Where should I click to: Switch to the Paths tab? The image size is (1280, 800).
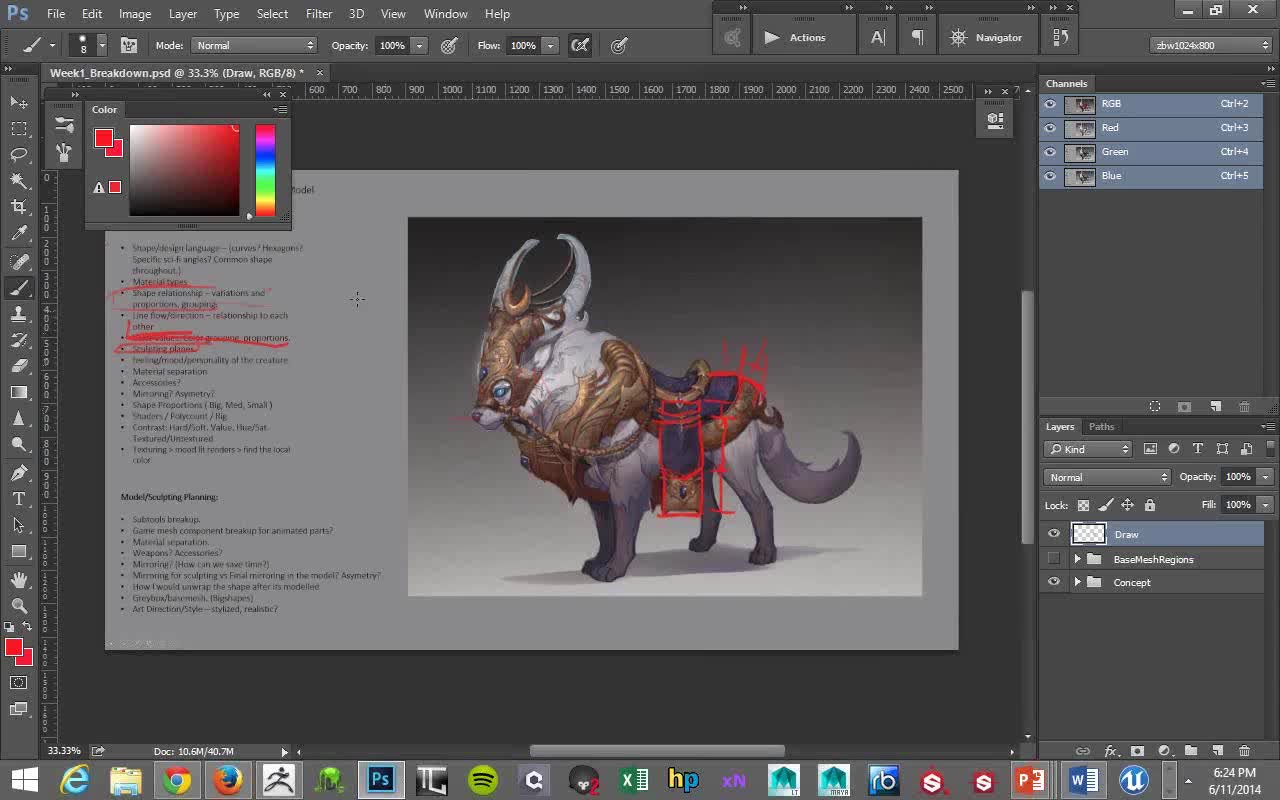point(1101,427)
